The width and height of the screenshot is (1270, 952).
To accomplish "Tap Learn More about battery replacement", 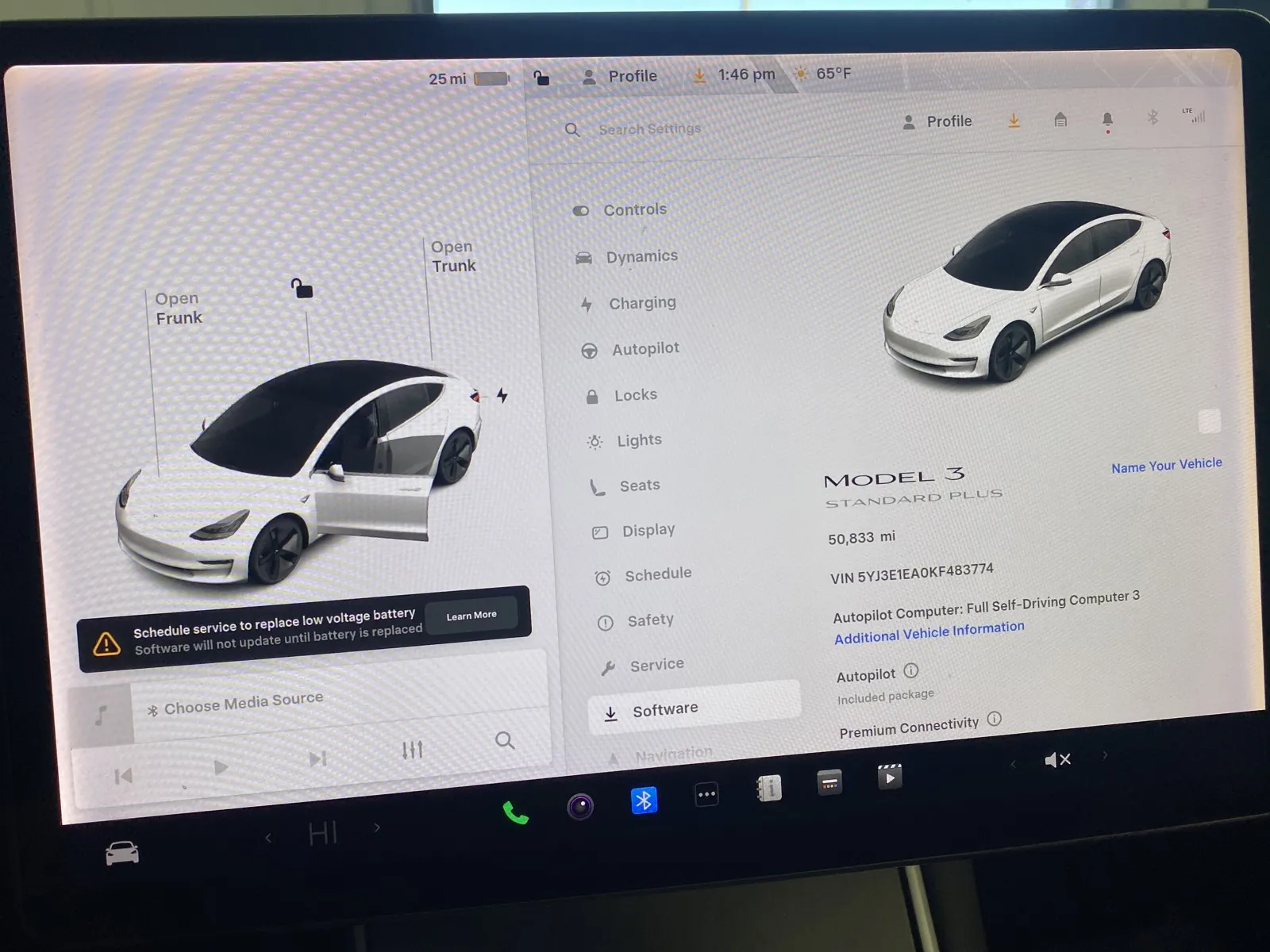I will pos(471,613).
